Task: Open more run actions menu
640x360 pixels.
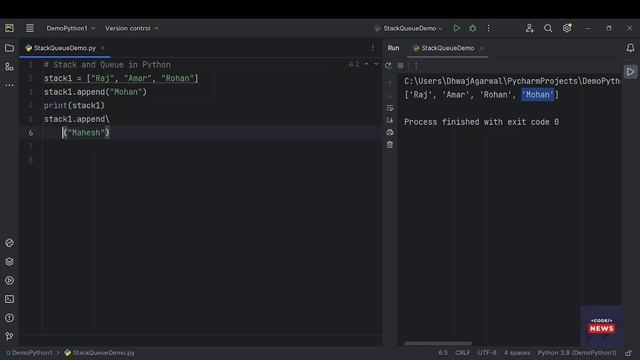Action: (489, 28)
